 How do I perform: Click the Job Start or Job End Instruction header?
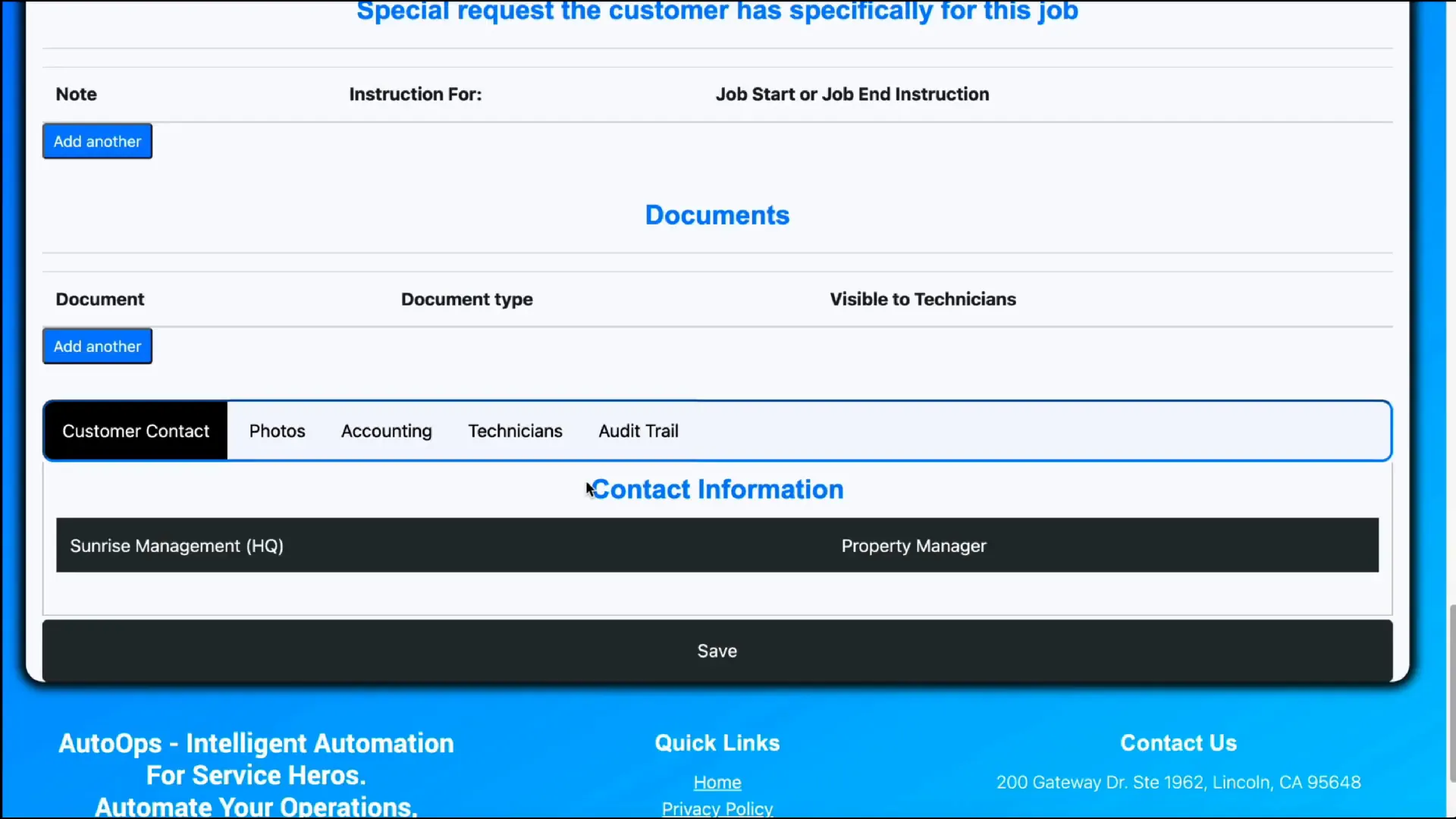[852, 94]
